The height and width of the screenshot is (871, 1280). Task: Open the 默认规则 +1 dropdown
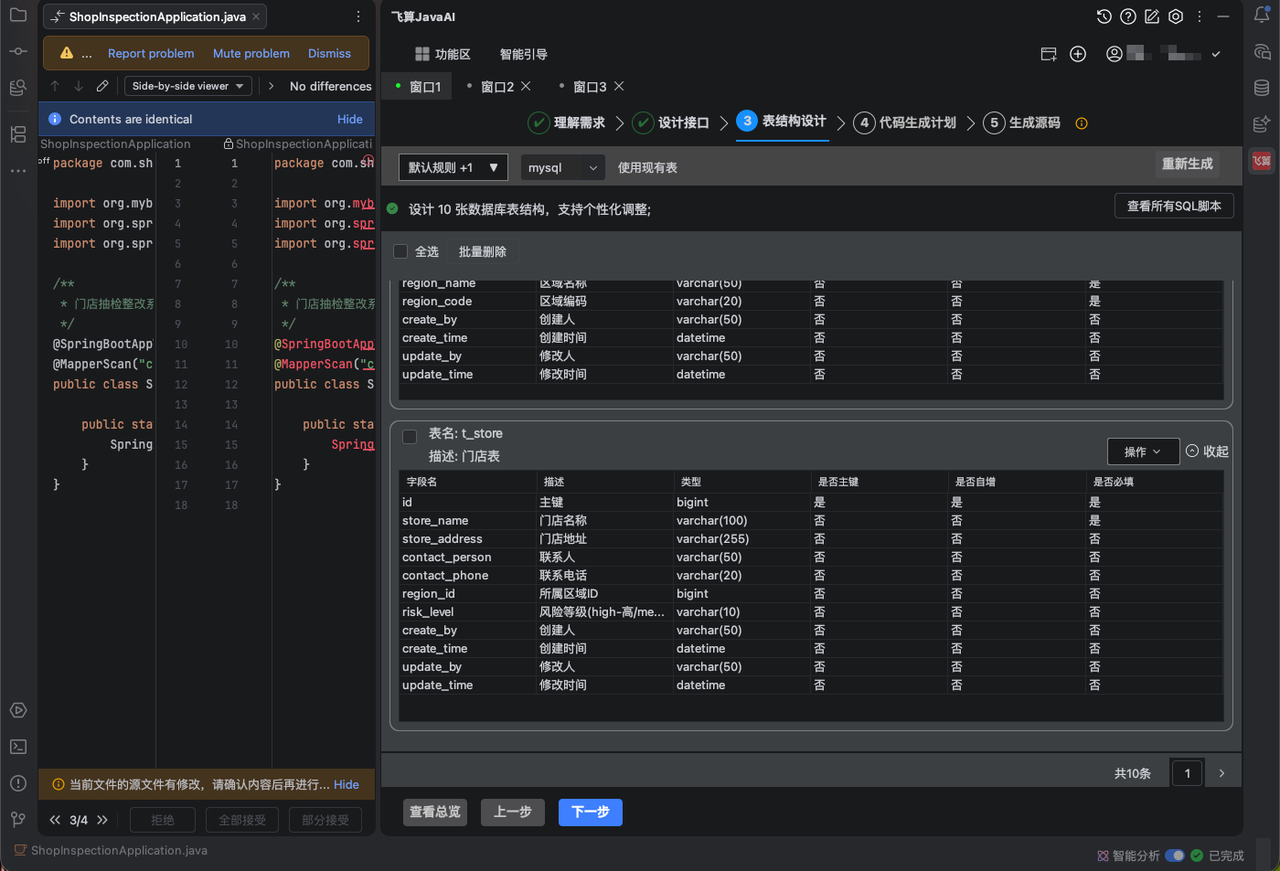[453, 167]
